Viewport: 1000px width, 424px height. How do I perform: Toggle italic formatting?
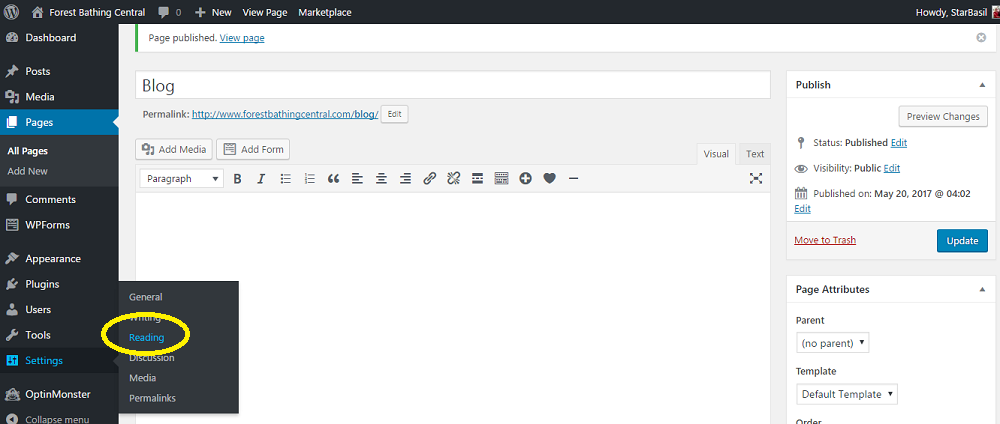coord(261,179)
